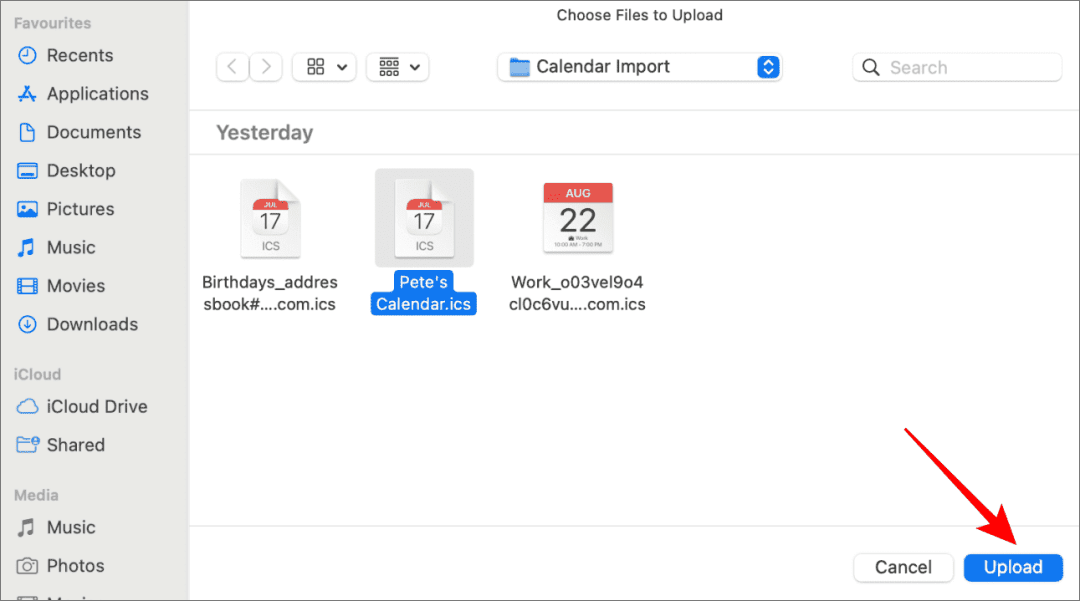Click the Documents sidebar icon
The height and width of the screenshot is (601, 1080).
(x=28, y=132)
